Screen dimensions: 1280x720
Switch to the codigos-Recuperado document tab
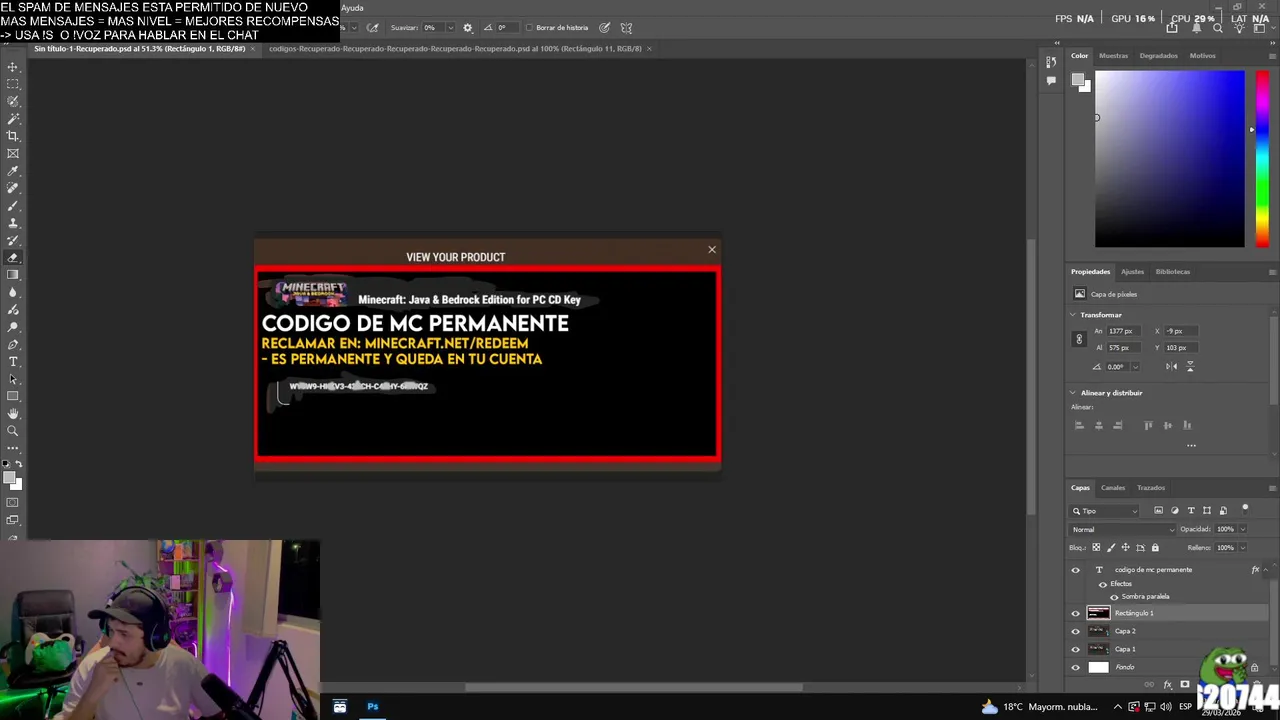coord(455,48)
